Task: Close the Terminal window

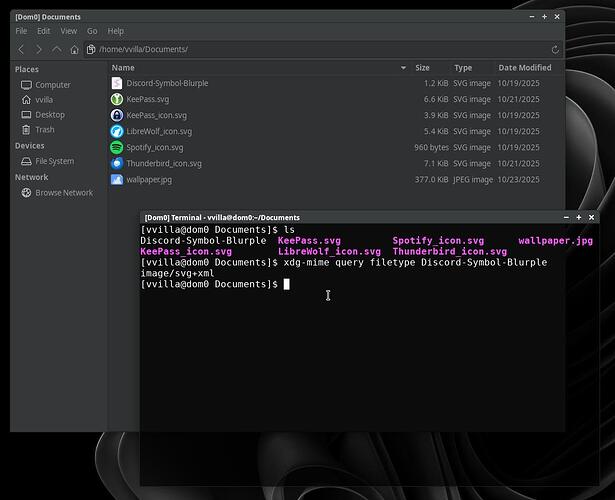Action: (x=591, y=217)
